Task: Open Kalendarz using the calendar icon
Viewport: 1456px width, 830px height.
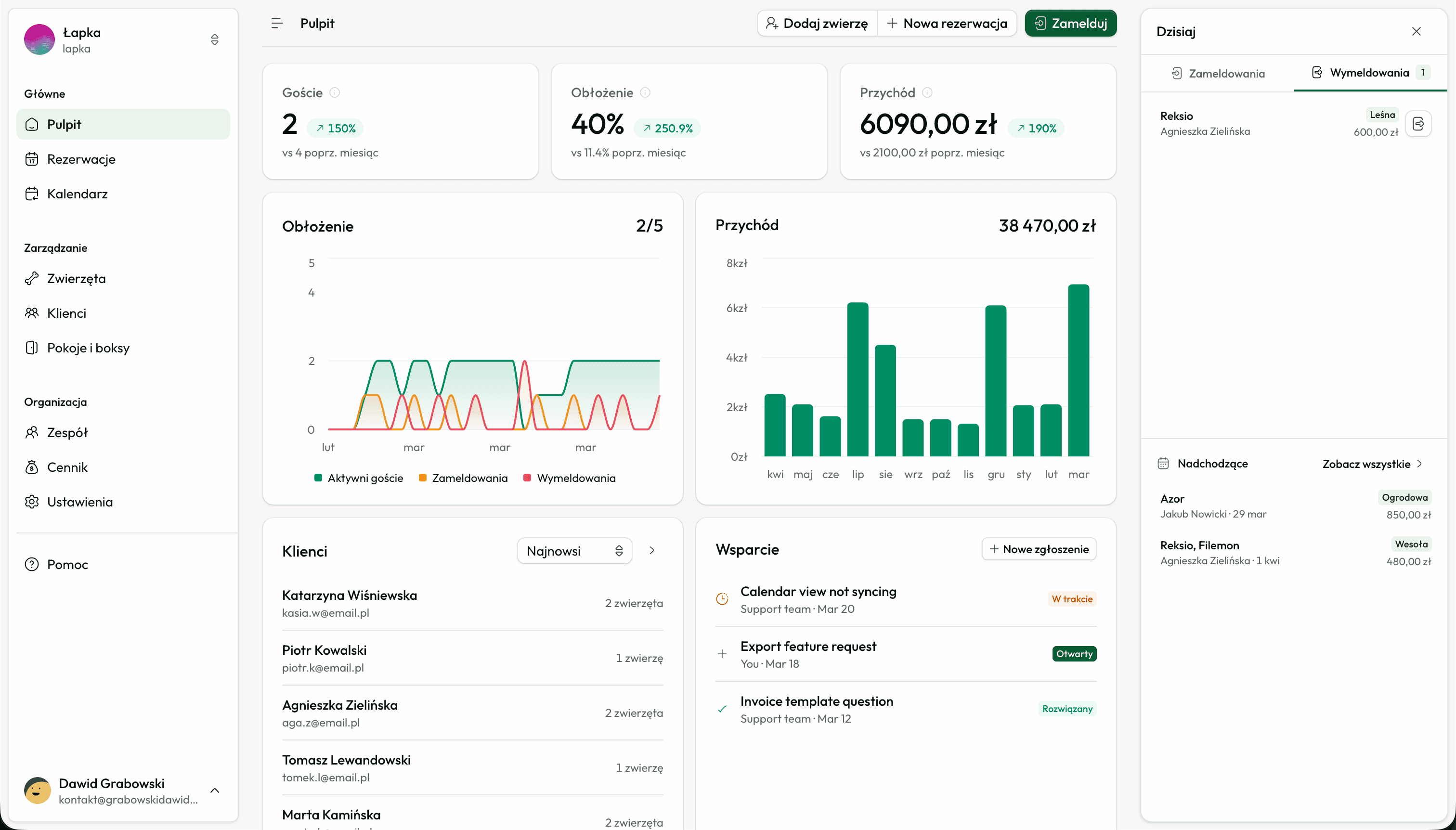Action: coord(32,194)
